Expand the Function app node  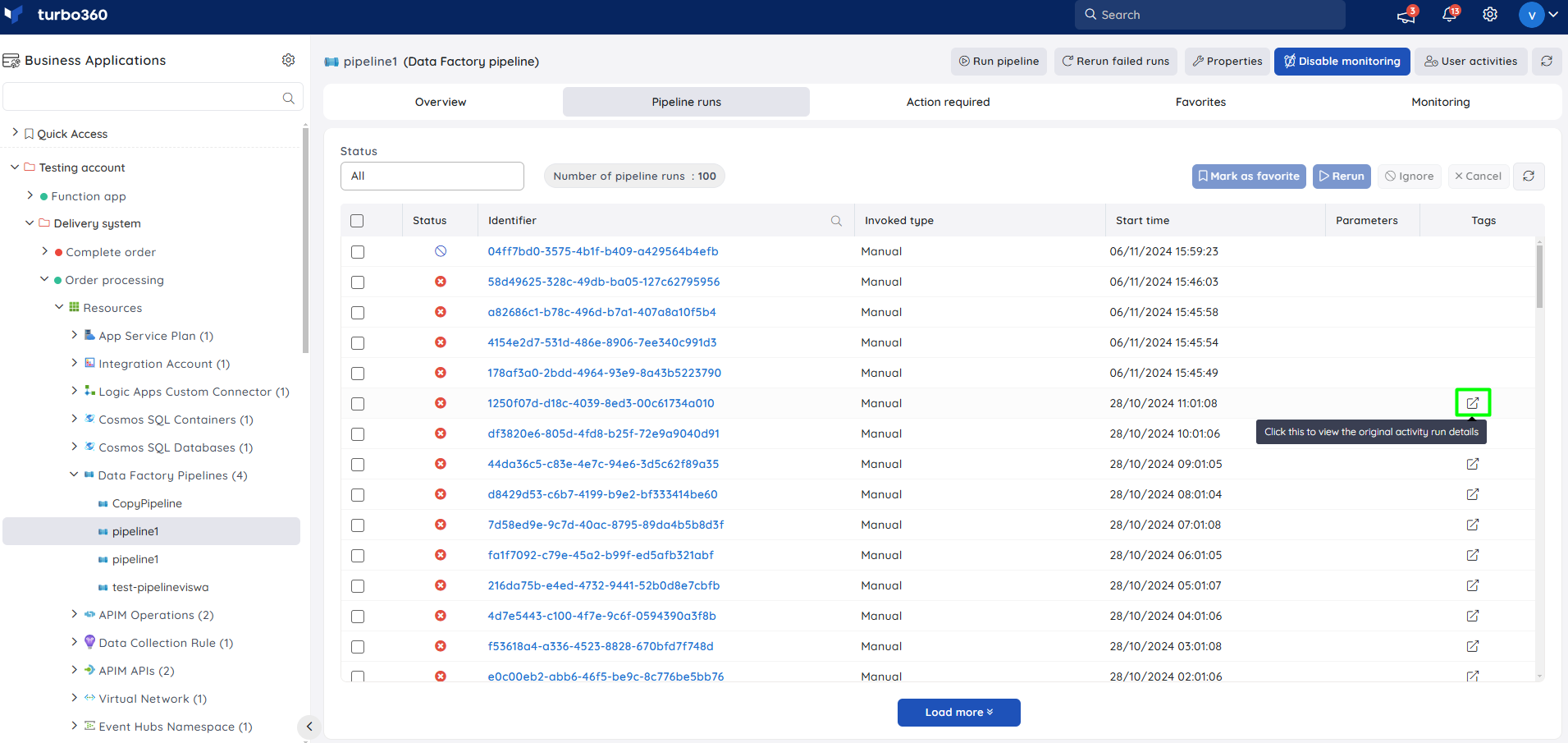coord(30,195)
